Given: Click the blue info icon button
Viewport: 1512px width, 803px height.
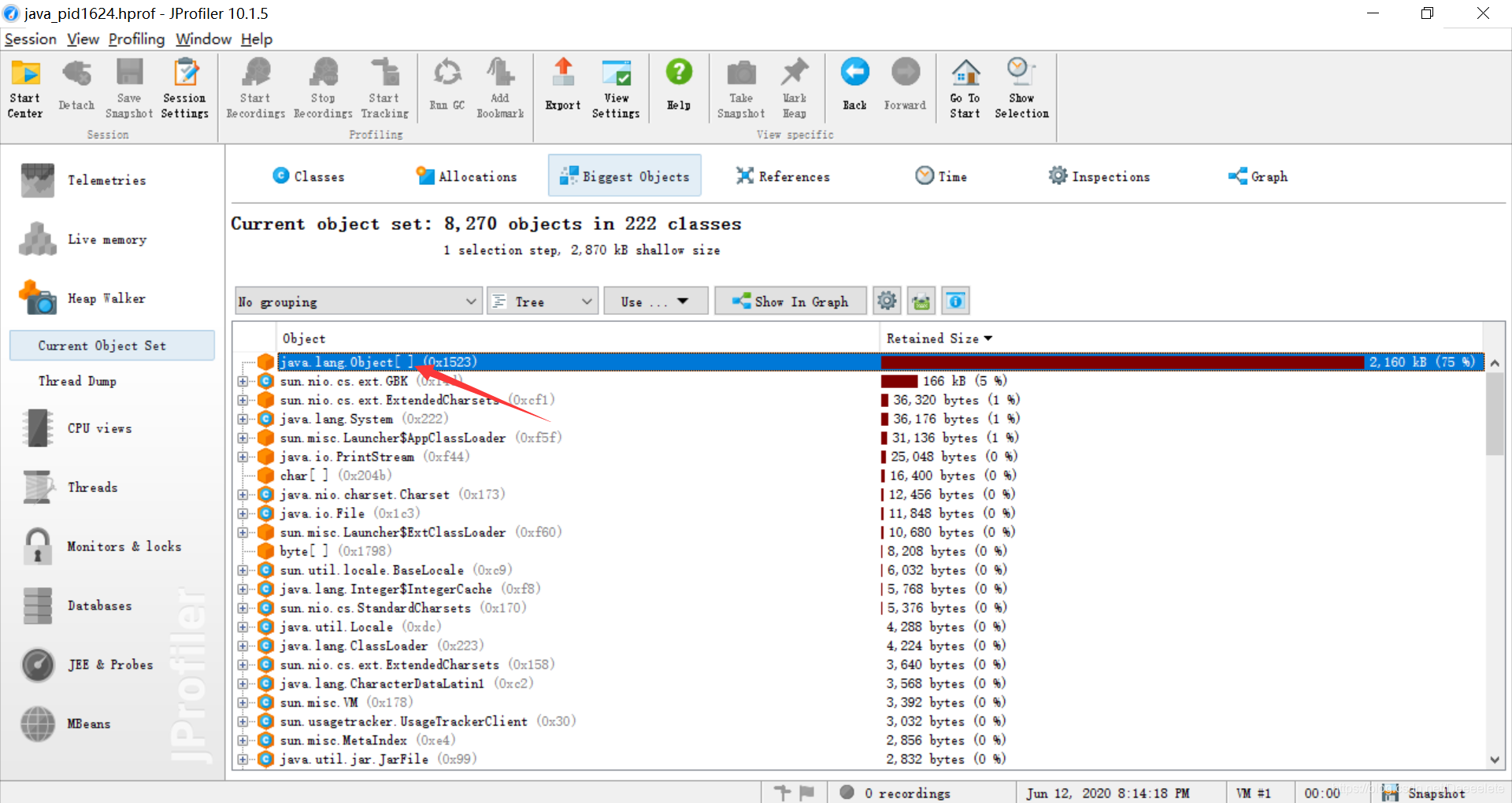Looking at the screenshot, I should coord(955,301).
